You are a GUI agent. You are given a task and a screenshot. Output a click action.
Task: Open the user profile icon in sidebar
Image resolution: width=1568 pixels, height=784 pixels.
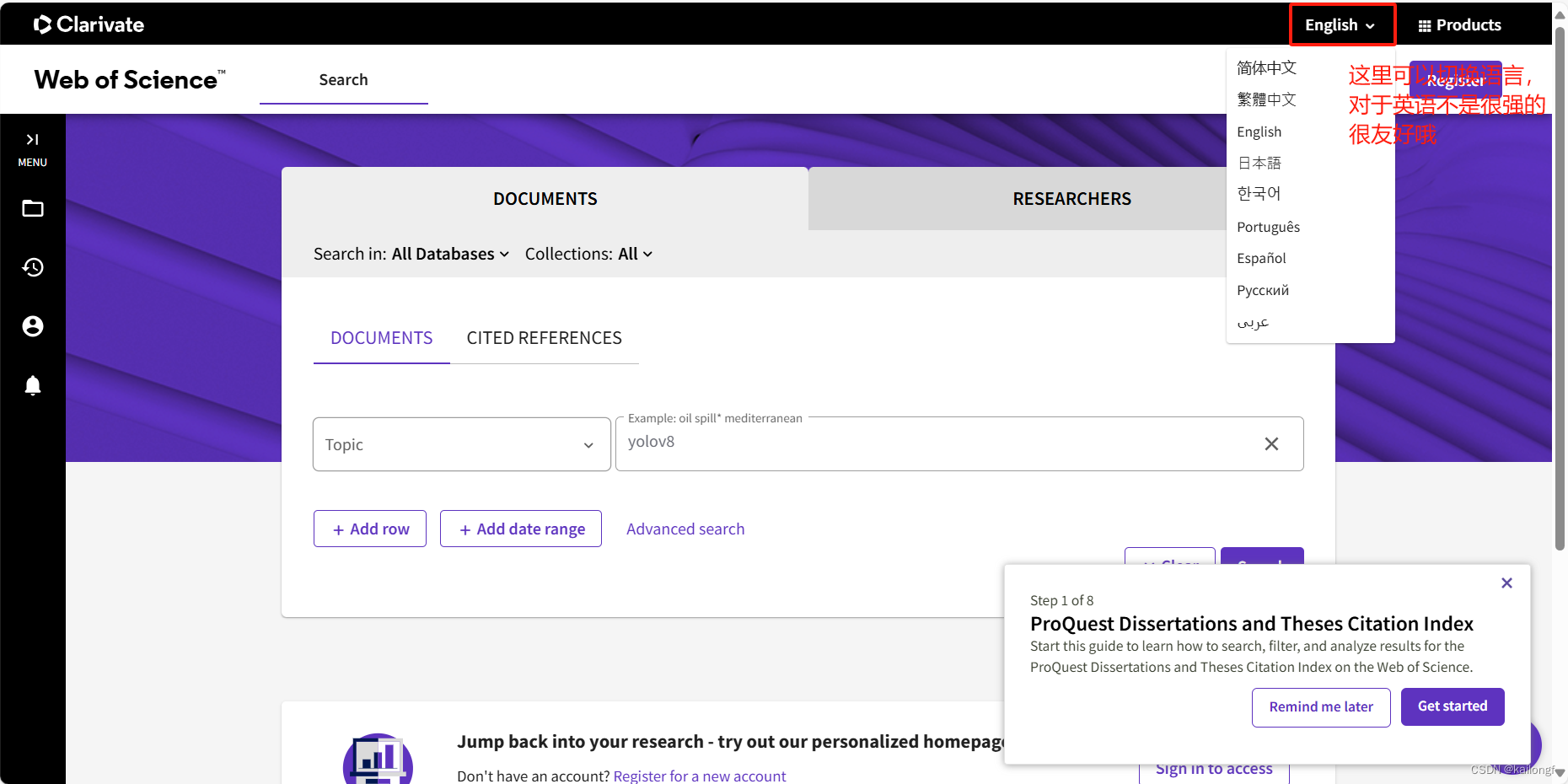[33, 326]
